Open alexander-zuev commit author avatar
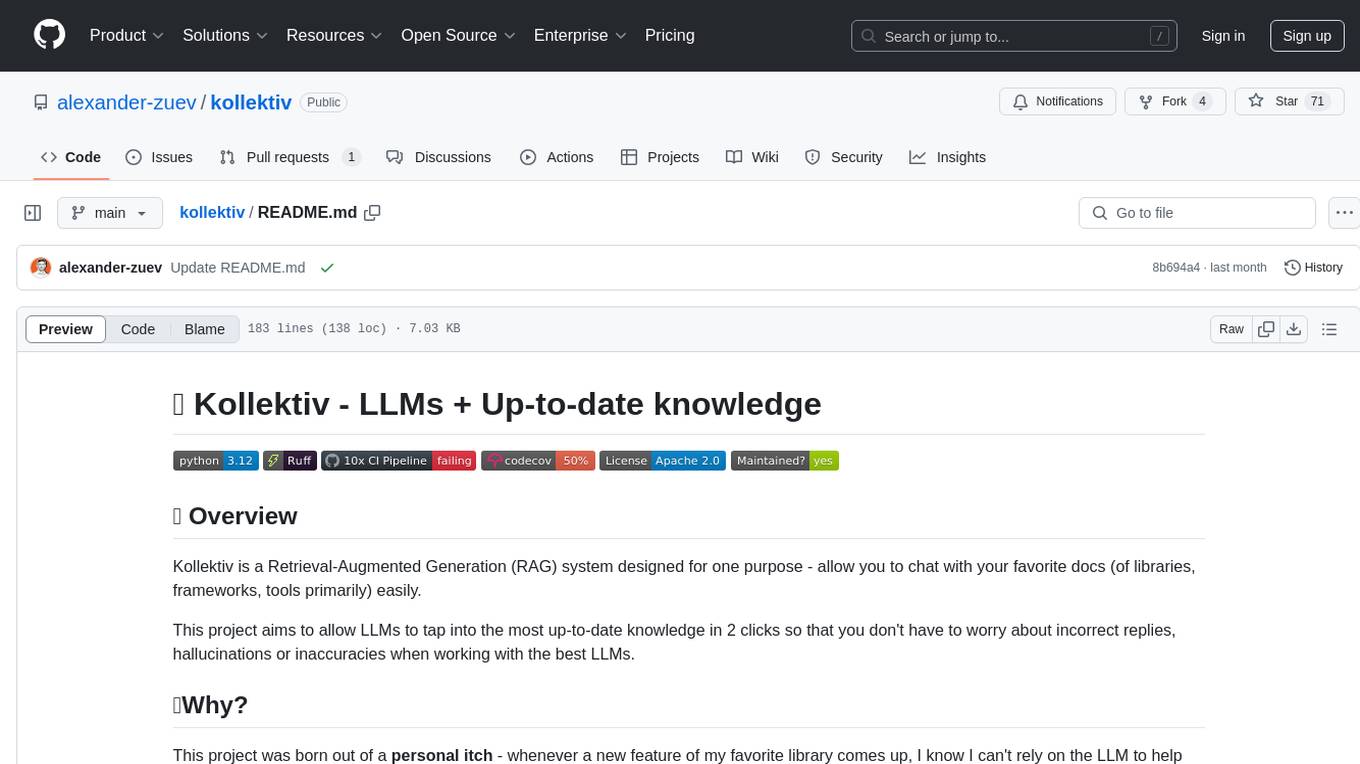 [x=41, y=267]
